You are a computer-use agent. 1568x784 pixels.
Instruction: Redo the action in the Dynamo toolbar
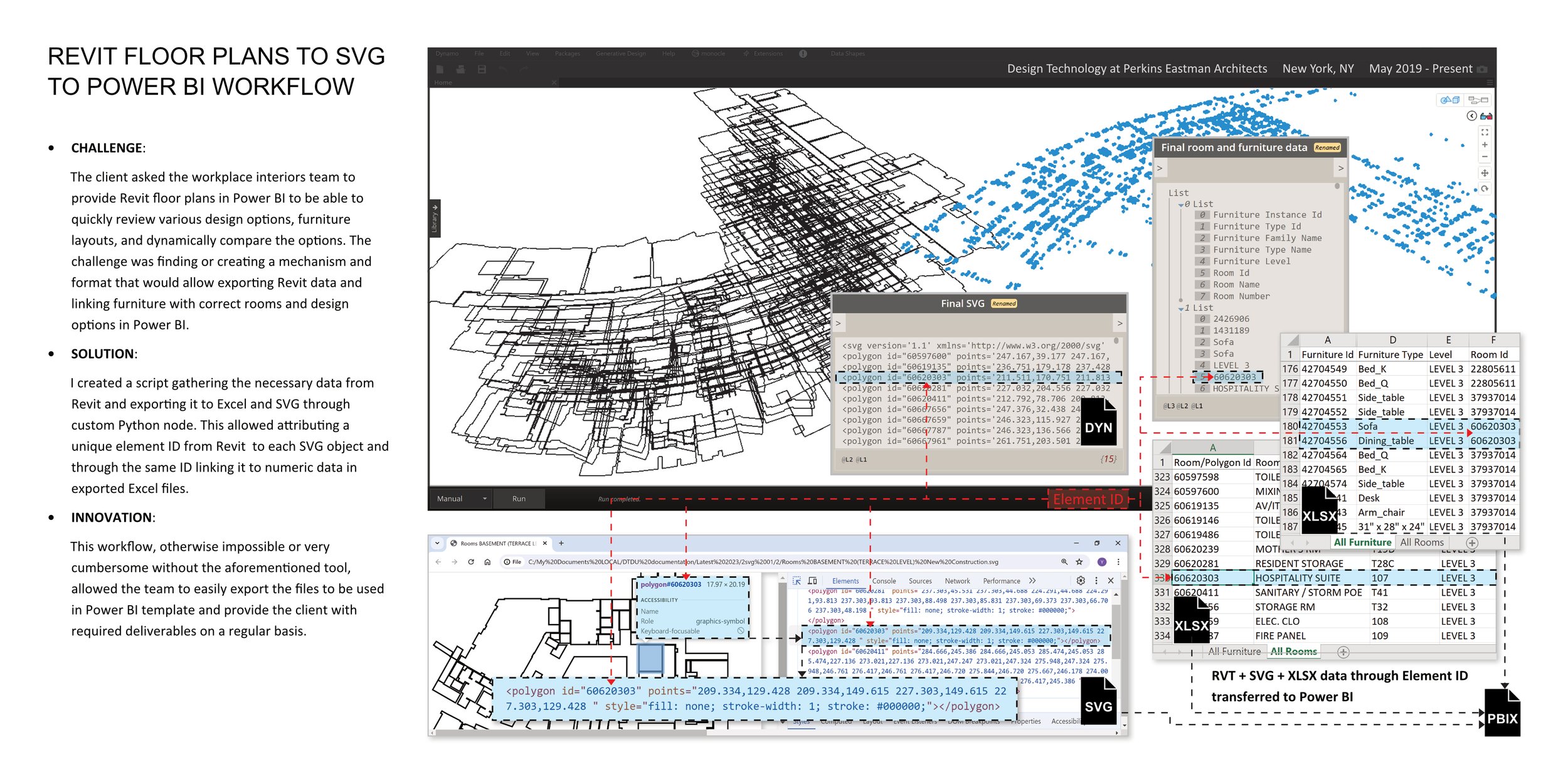524,69
